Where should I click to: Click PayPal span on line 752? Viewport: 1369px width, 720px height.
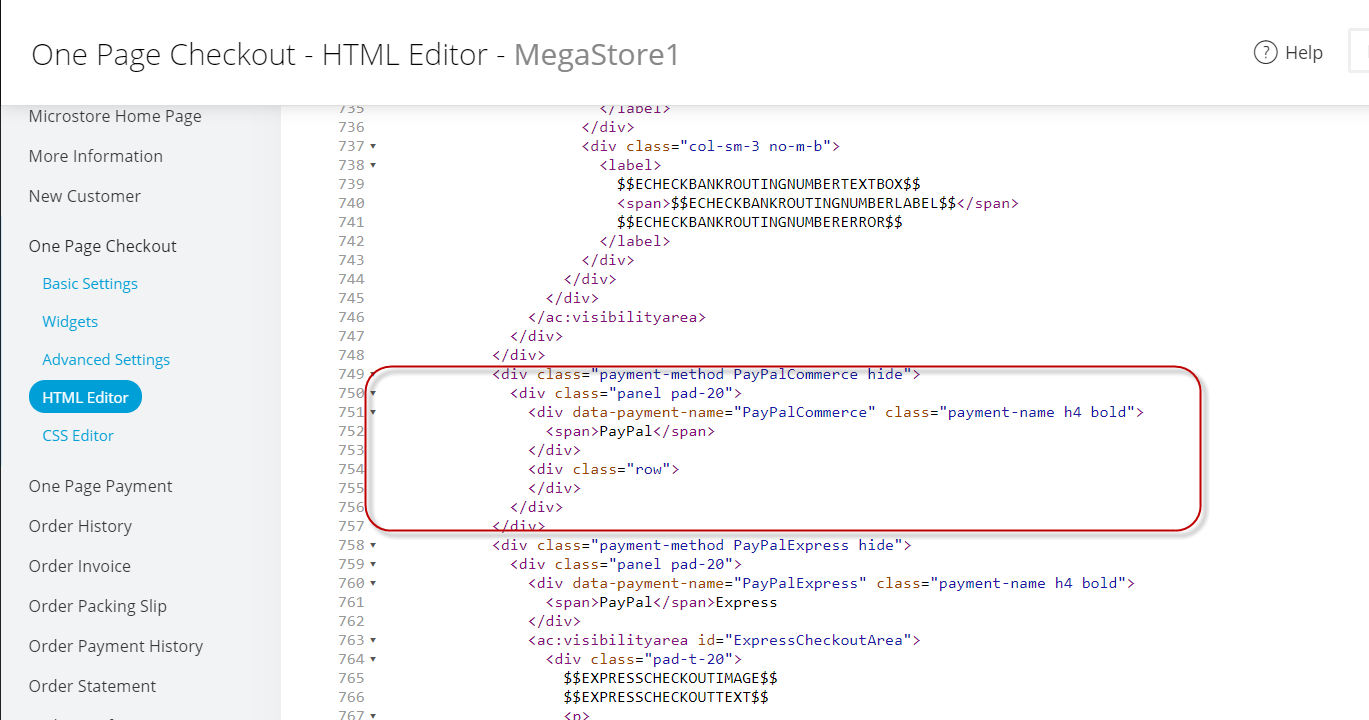coord(630,431)
